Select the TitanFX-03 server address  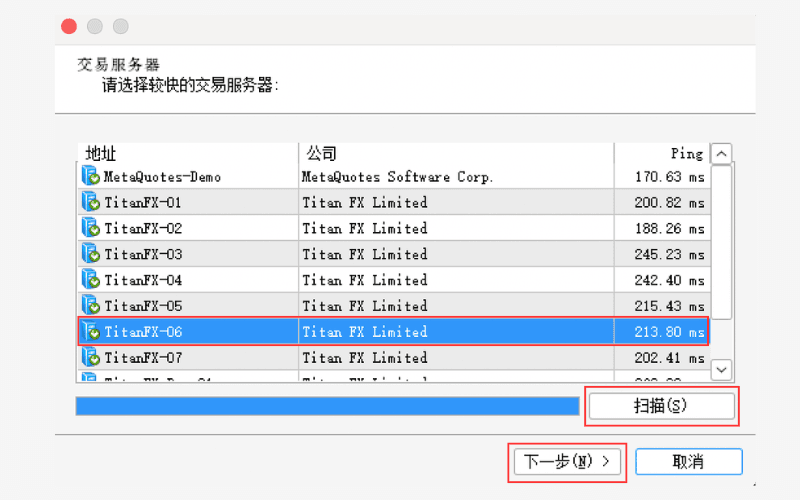pos(143,255)
